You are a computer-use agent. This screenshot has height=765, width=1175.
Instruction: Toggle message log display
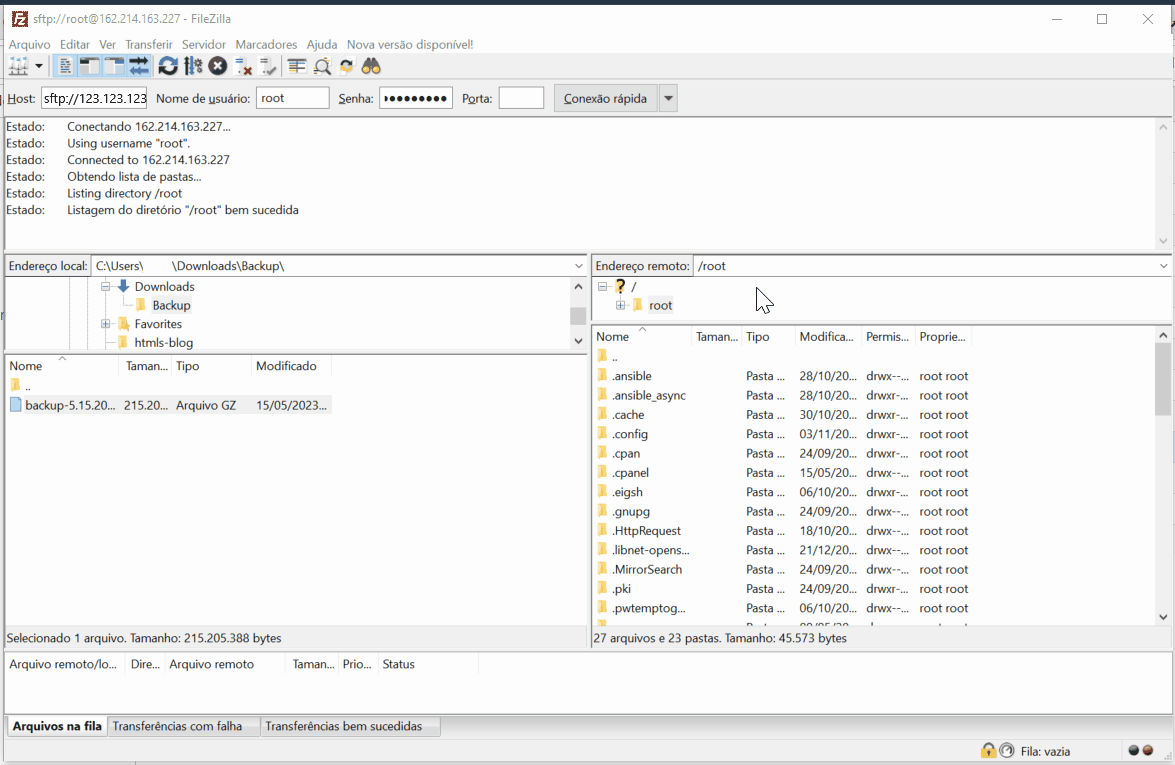65,67
